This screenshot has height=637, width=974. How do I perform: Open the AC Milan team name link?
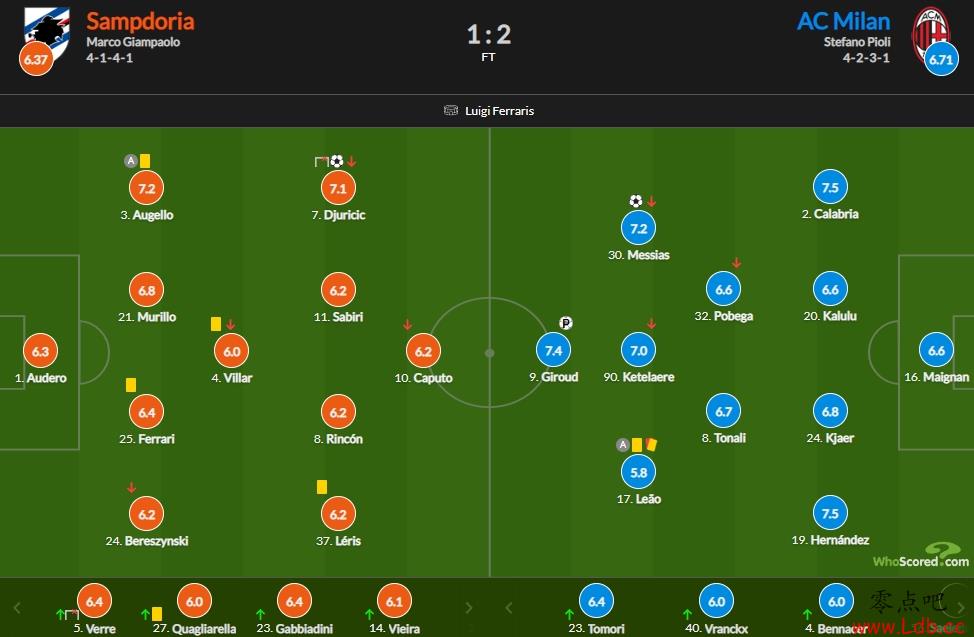pos(844,21)
